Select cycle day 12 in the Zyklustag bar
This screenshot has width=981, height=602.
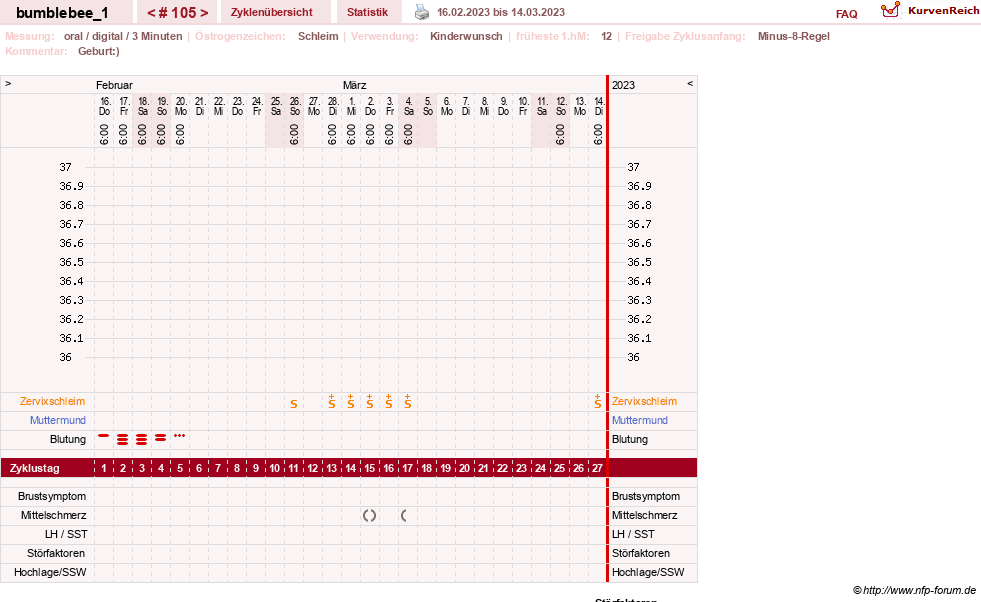(312, 468)
